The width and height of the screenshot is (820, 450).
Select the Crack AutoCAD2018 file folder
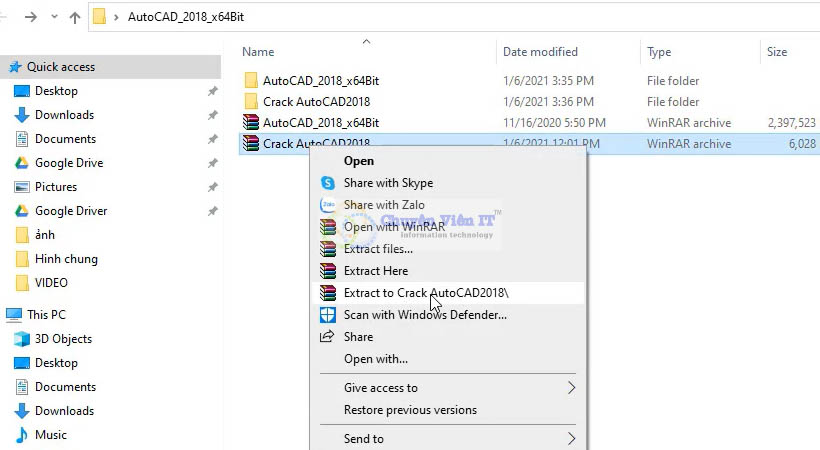point(316,102)
